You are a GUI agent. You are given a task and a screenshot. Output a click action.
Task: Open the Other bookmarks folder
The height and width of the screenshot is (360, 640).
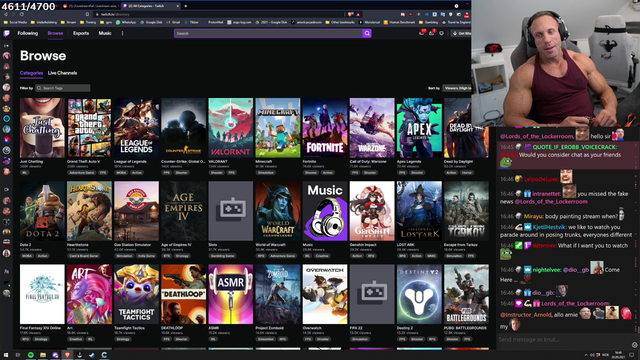click(340, 22)
